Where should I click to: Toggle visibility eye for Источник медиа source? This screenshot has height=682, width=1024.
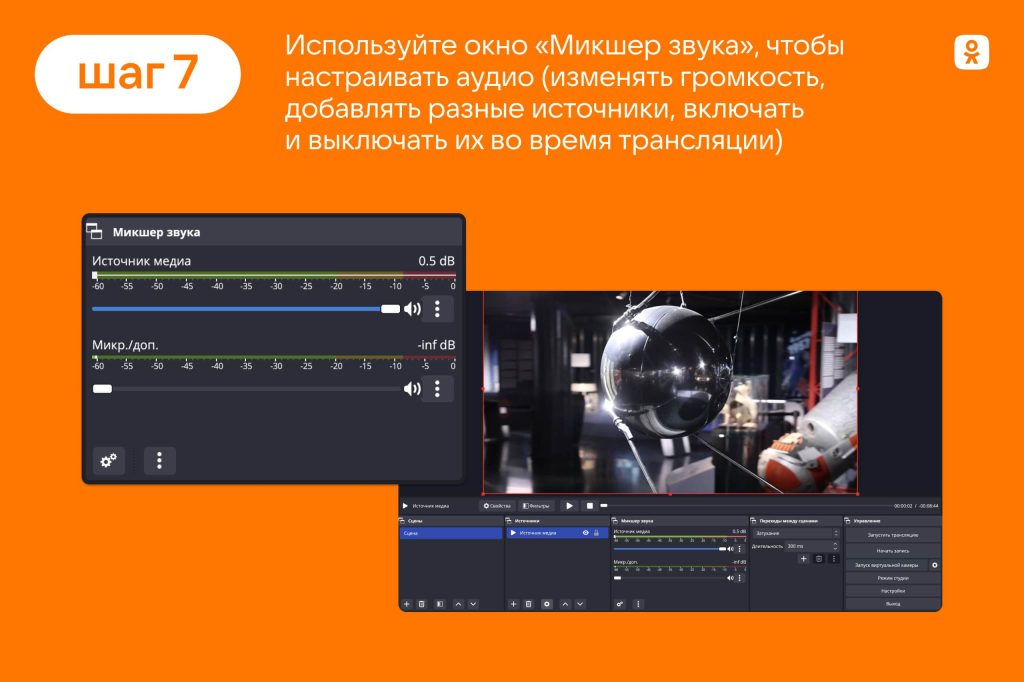click(586, 533)
